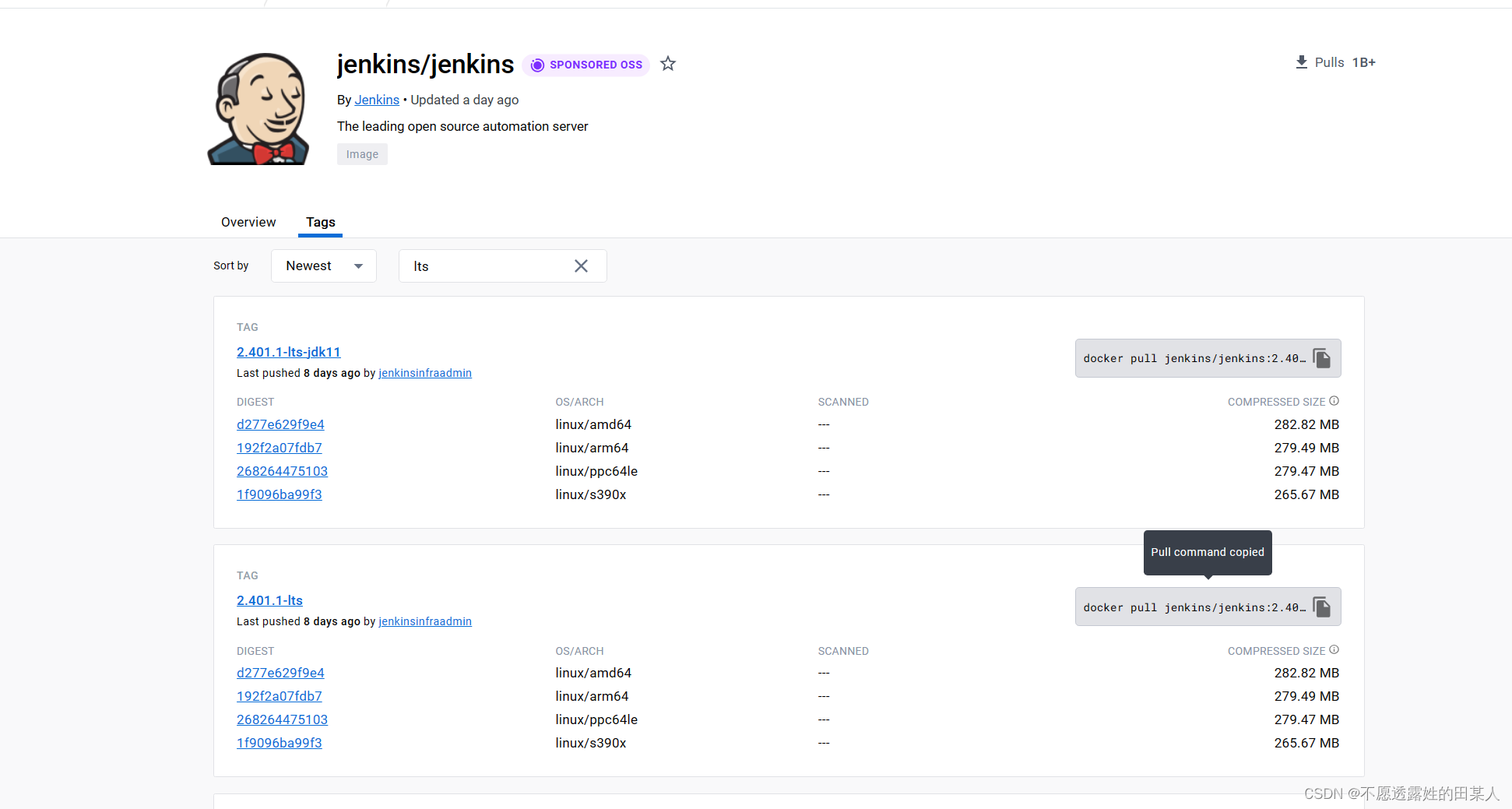Open jenkinsinfraadmin profile under 2.401.1-lts-jdk11

(425, 373)
